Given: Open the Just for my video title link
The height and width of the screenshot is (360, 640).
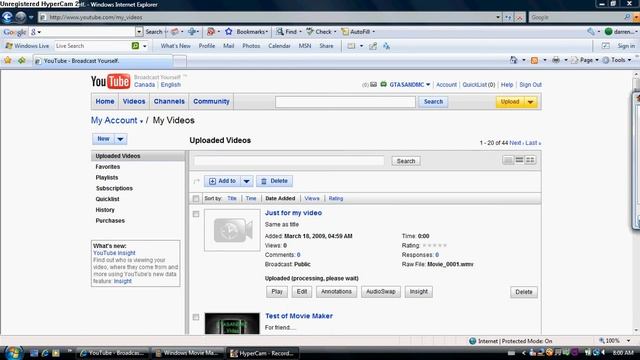Looking at the screenshot, I should (x=293, y=213).
